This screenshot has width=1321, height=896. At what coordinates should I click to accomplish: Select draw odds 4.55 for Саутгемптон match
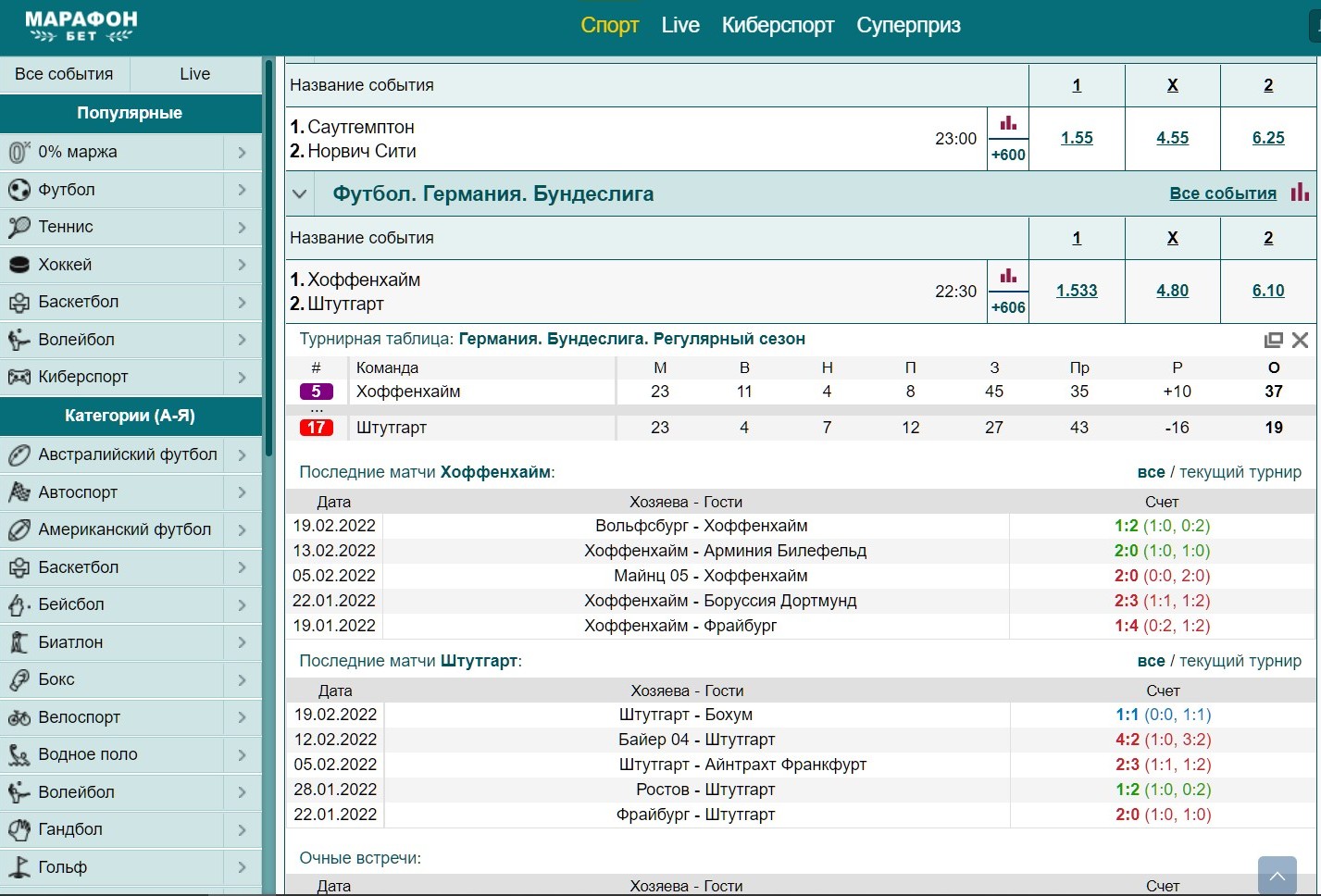(1173, 138)
